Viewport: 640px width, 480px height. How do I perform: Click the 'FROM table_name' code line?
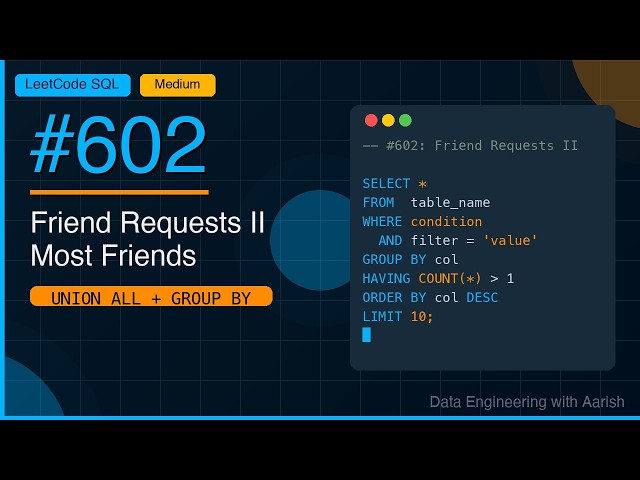(426, 202)
